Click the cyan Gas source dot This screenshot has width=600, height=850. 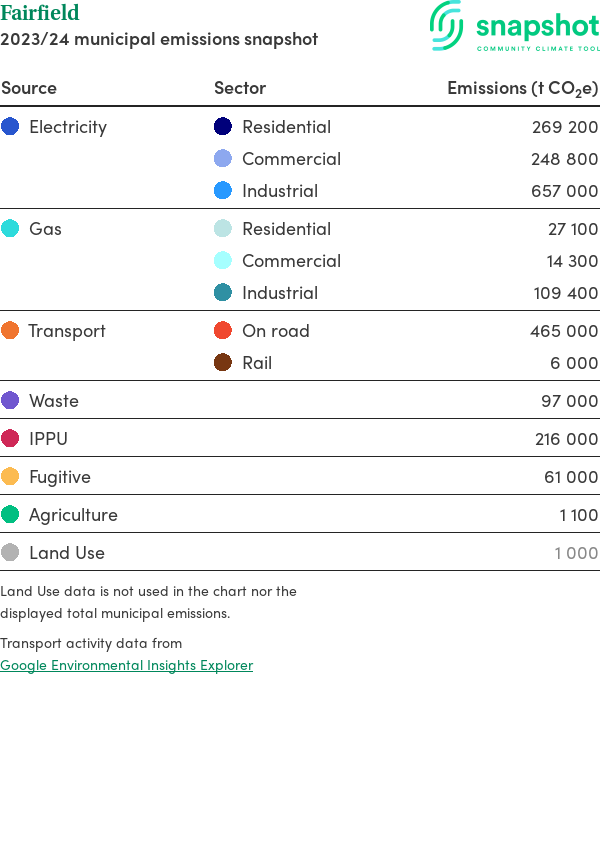click(x=10, y=228)
